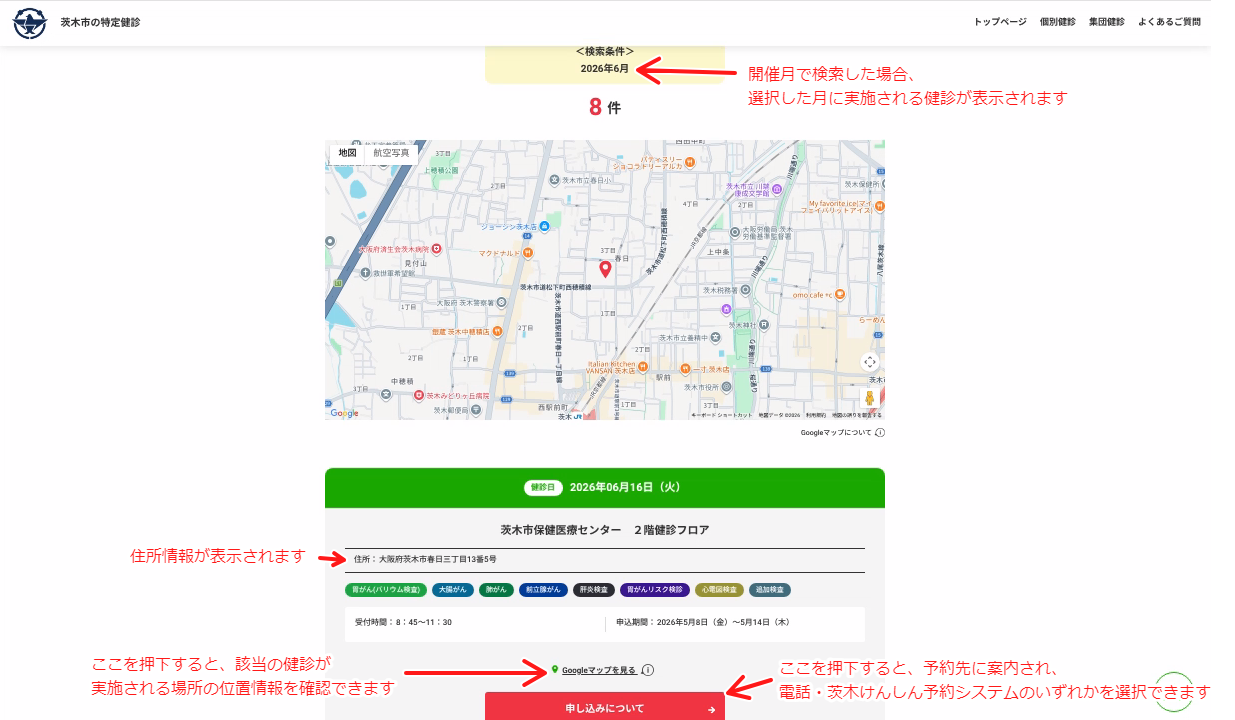The height and width of the screenshot is (720, 1235).
Task: Open トップページ in the header
Action: pos(1000,22)
